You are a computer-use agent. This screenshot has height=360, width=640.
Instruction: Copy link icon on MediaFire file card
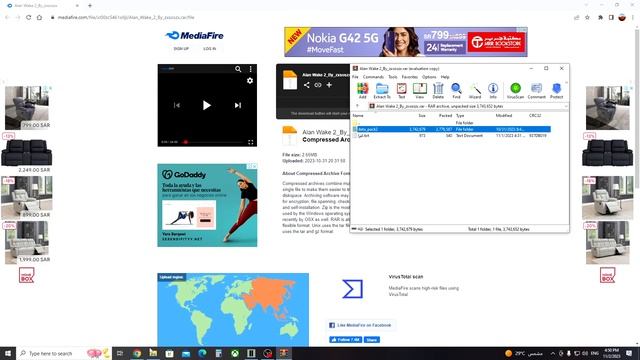point(318,85)
